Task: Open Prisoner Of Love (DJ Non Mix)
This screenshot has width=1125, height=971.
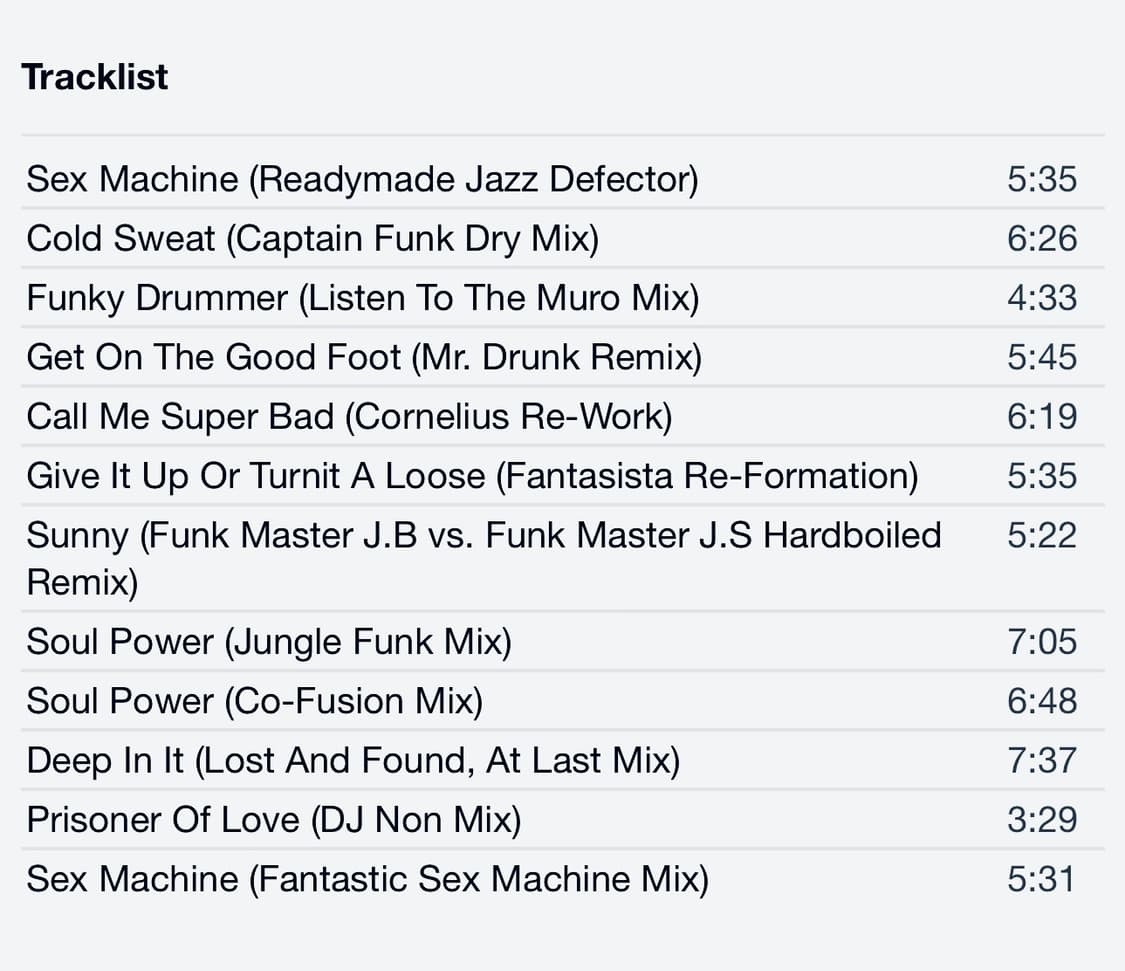Action: click(x=274, y=820)
